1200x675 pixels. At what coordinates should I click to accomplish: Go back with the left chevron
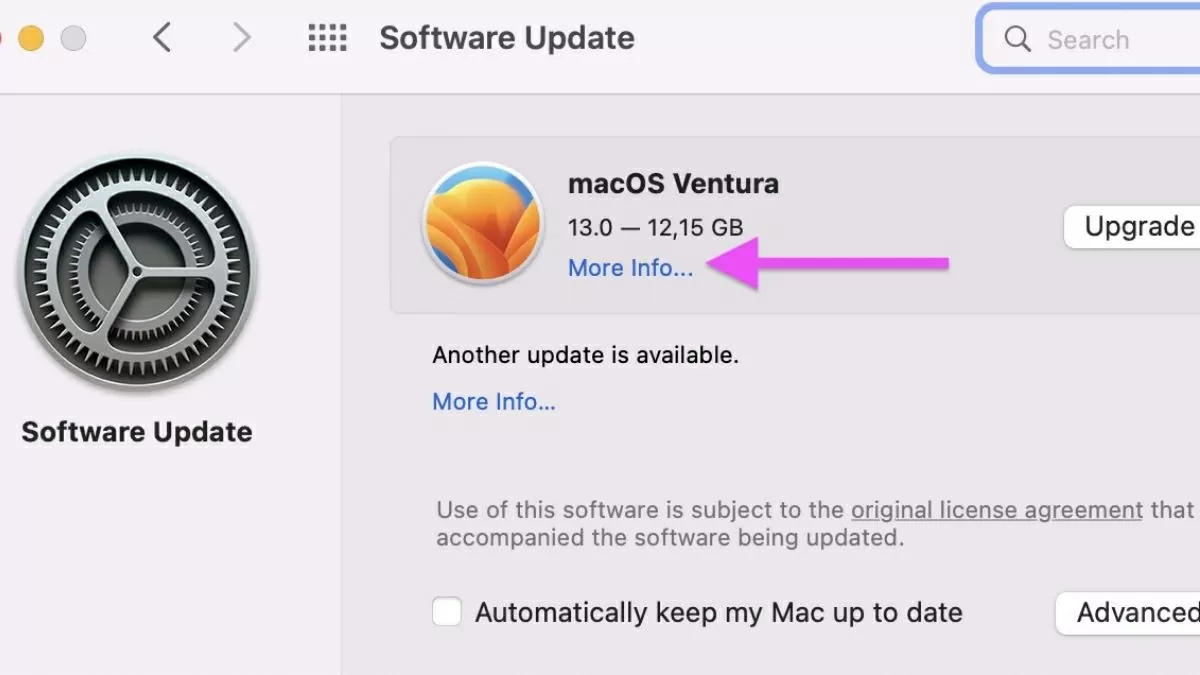click(x=162, y=39)
